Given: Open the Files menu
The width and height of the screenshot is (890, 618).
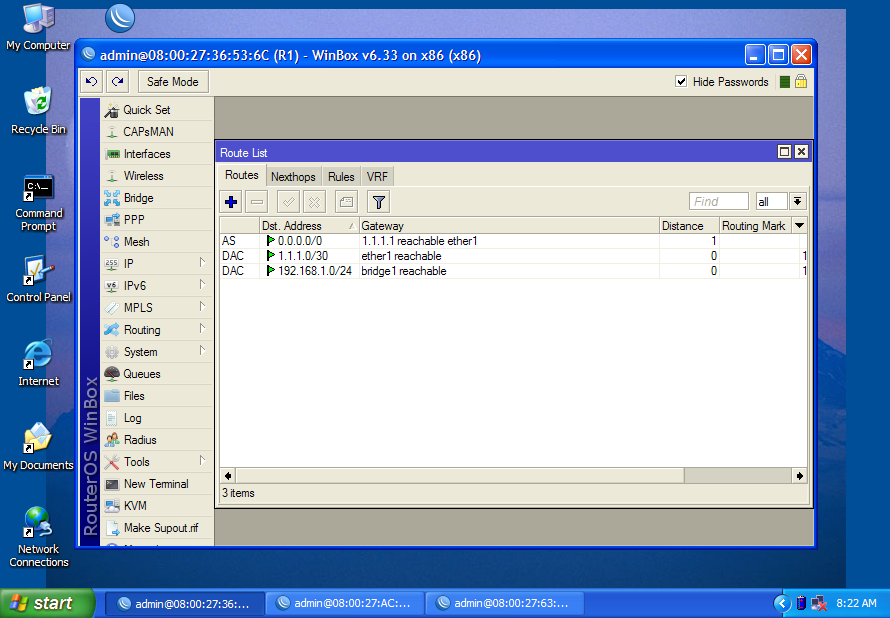Looking at the screenshot, I should point(157,396).
